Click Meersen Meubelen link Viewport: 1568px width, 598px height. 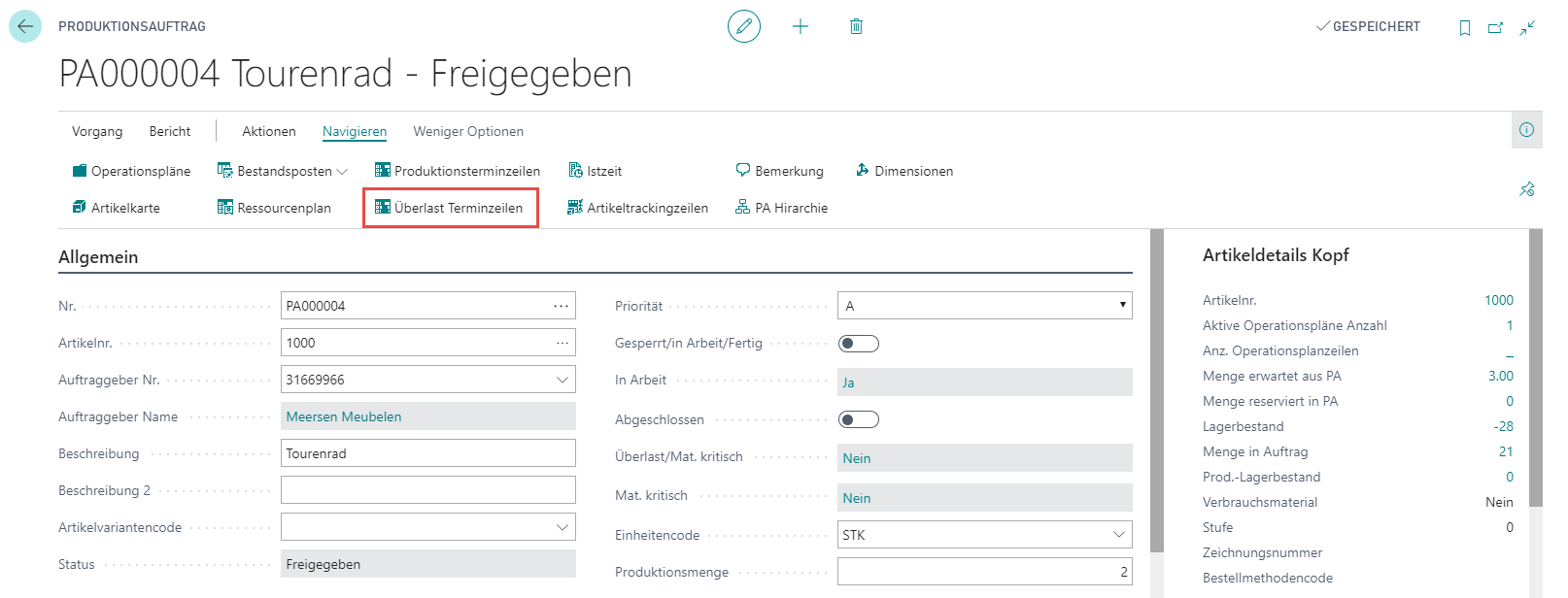344,416
